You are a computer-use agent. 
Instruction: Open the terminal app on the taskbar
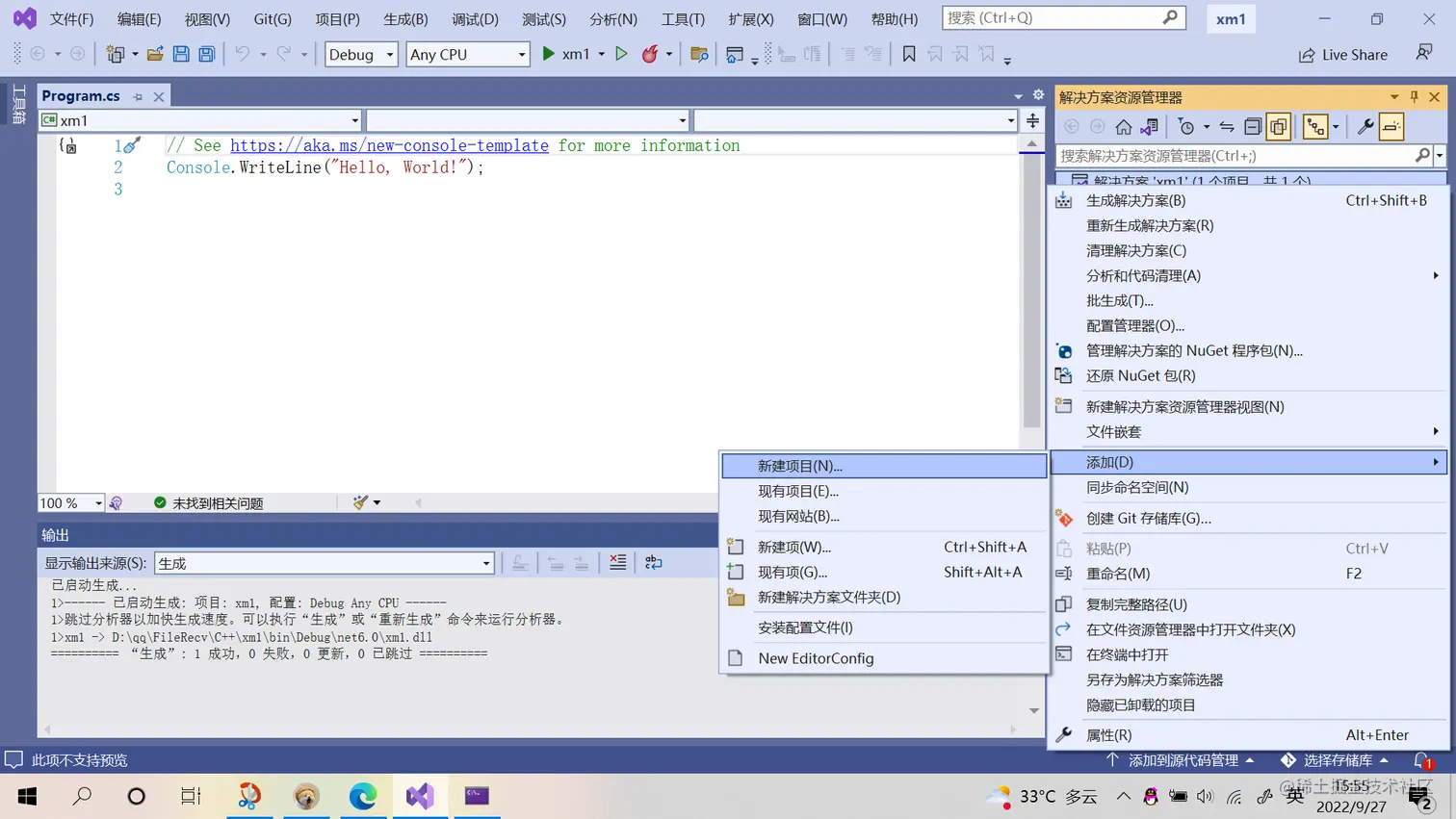477,796
